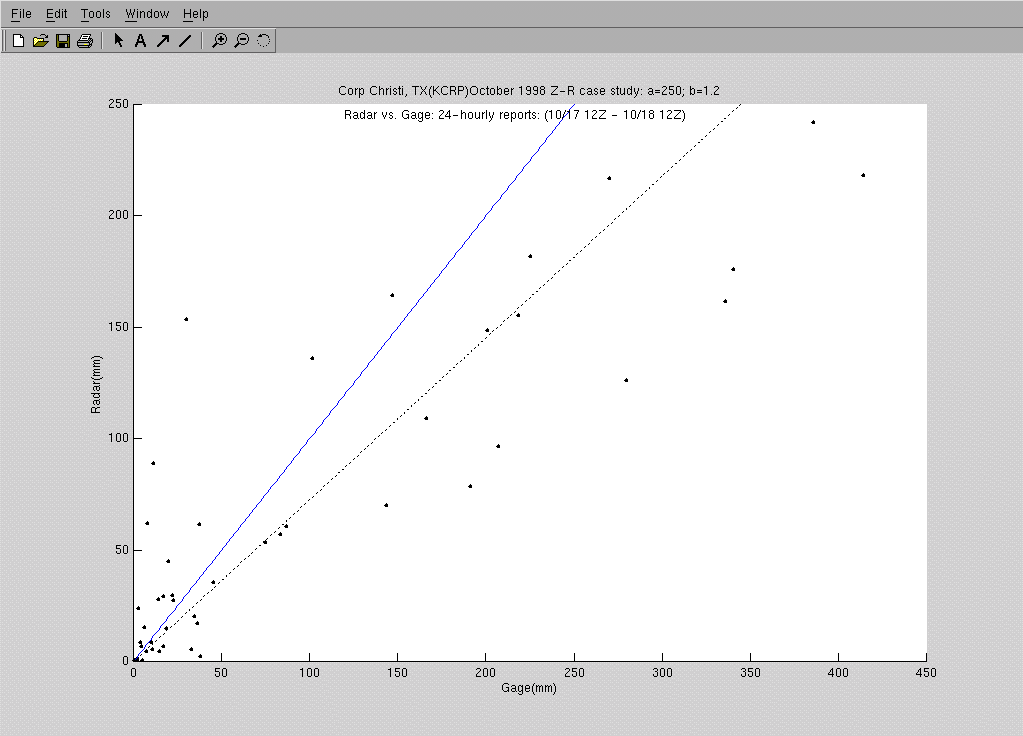Click the 'Gage(mm)' x-axis label

529,688
